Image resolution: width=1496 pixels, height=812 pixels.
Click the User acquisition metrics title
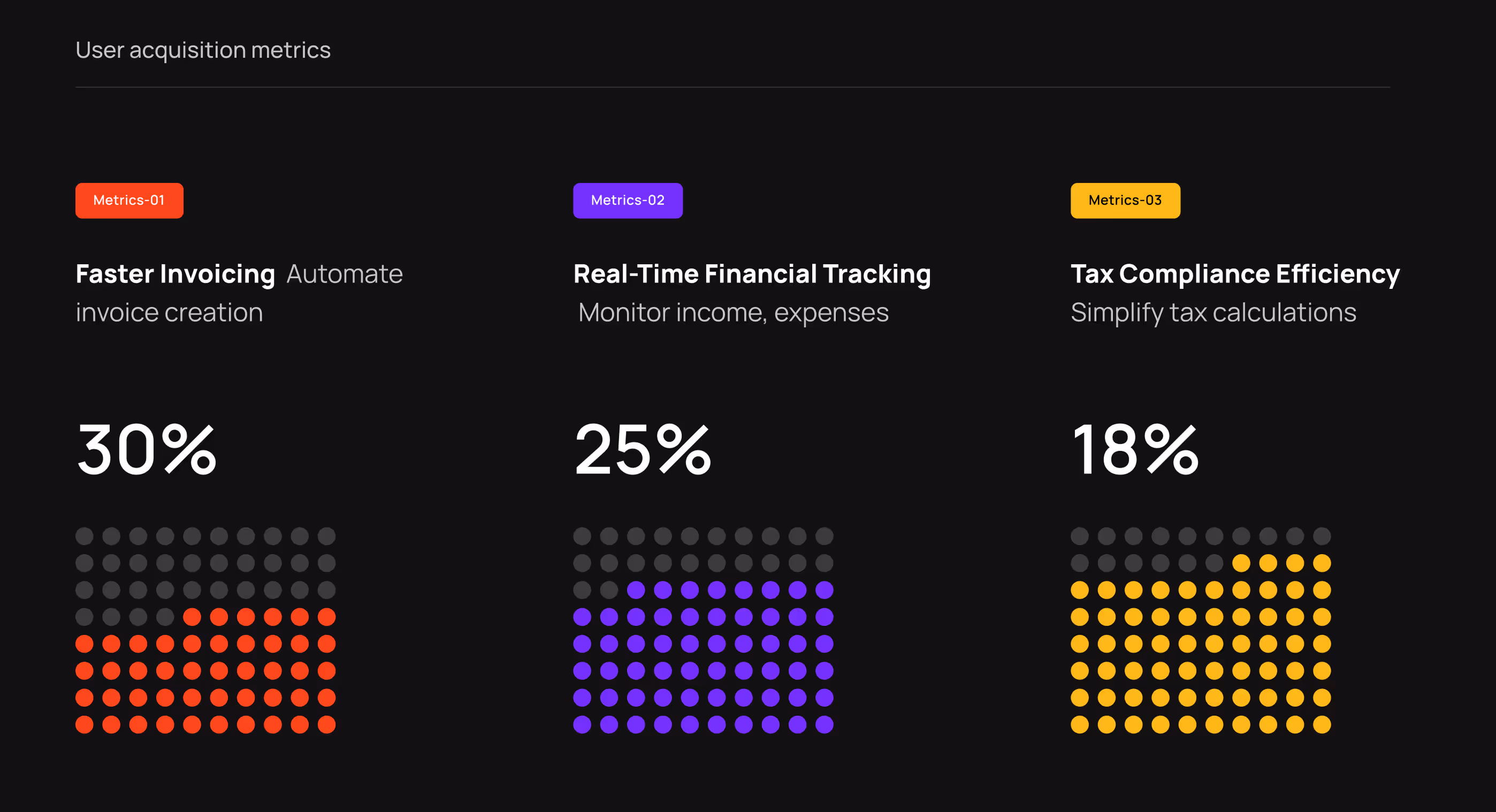tap(203, 50)
